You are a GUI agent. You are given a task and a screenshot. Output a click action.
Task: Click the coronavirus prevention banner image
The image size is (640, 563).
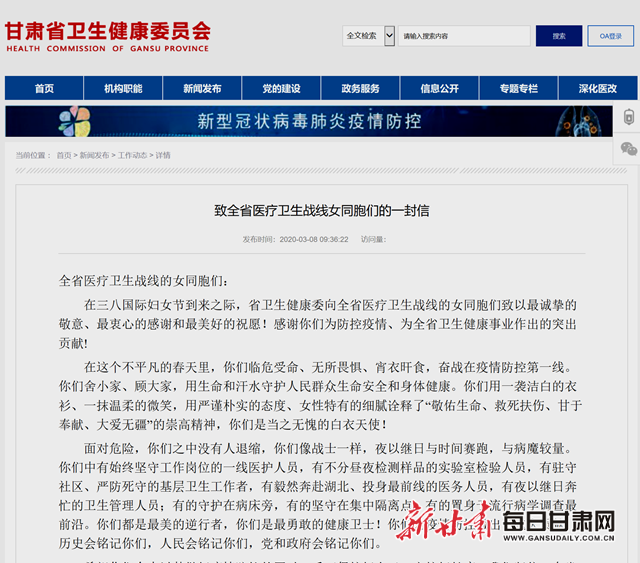(309, 121)
